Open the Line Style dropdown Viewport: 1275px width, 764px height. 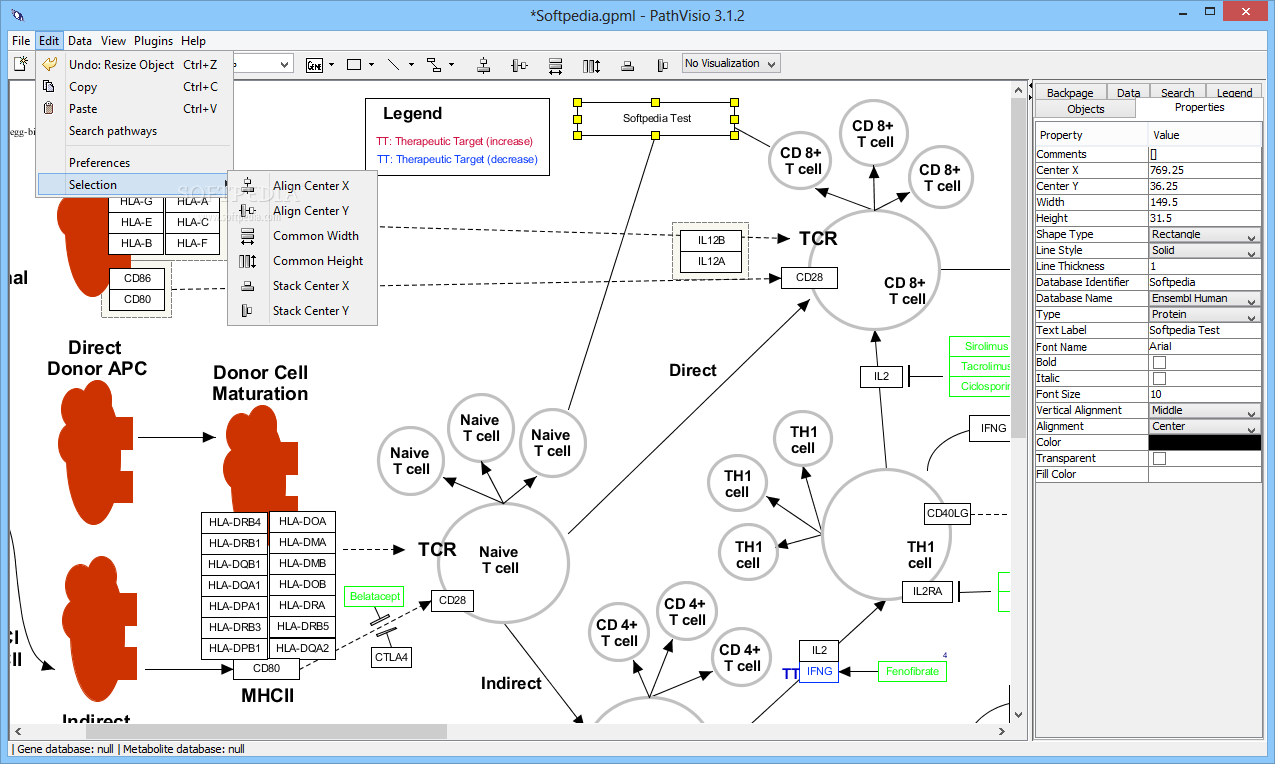[1204, 250]
